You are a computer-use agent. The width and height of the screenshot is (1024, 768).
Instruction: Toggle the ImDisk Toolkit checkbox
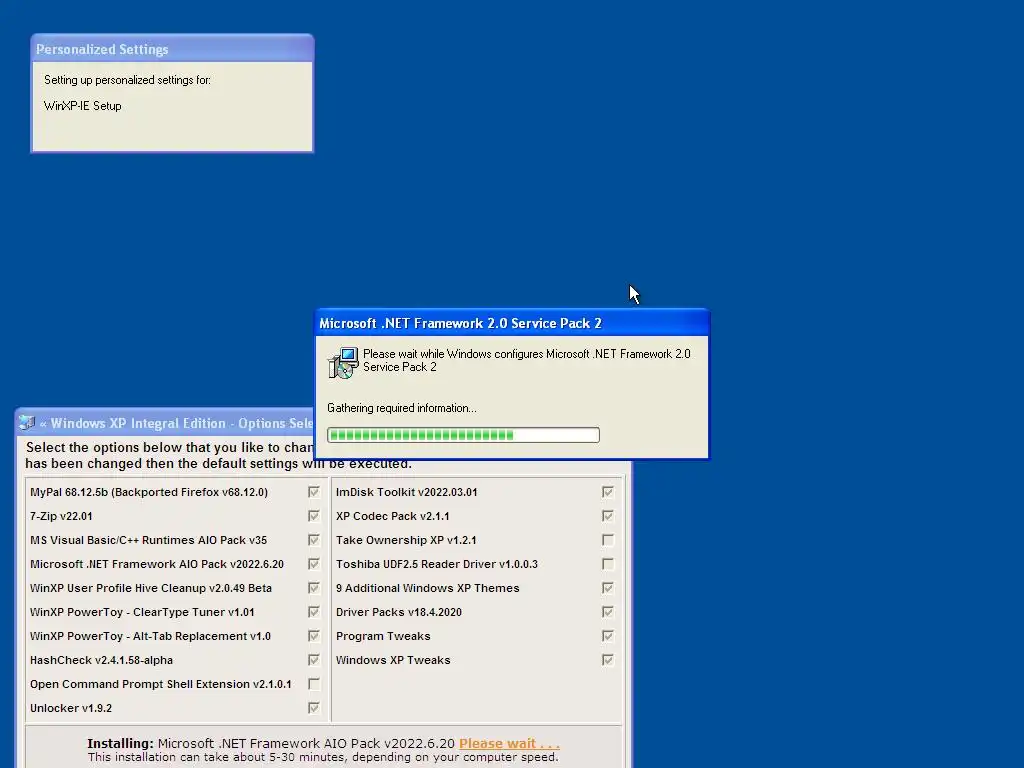[x=608, y=492]
